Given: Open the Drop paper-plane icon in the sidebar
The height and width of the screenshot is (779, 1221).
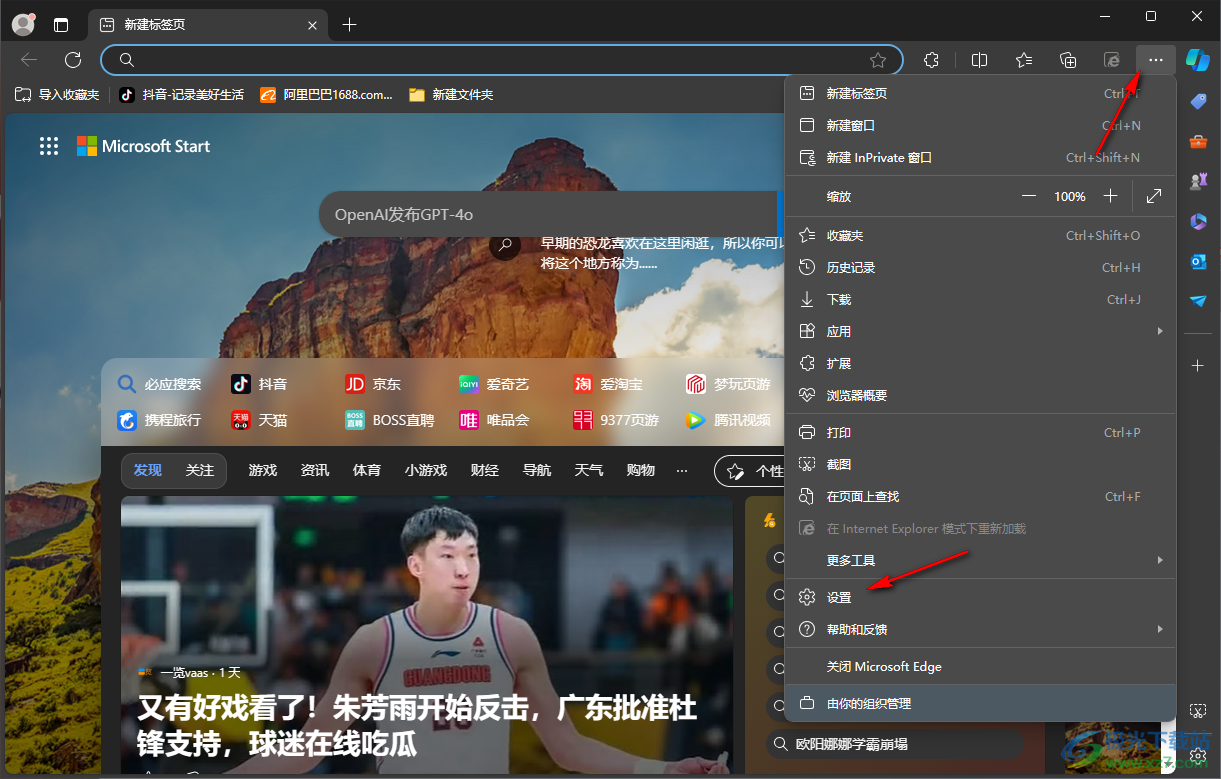Looking at the screenshot, I should 1198,300.
